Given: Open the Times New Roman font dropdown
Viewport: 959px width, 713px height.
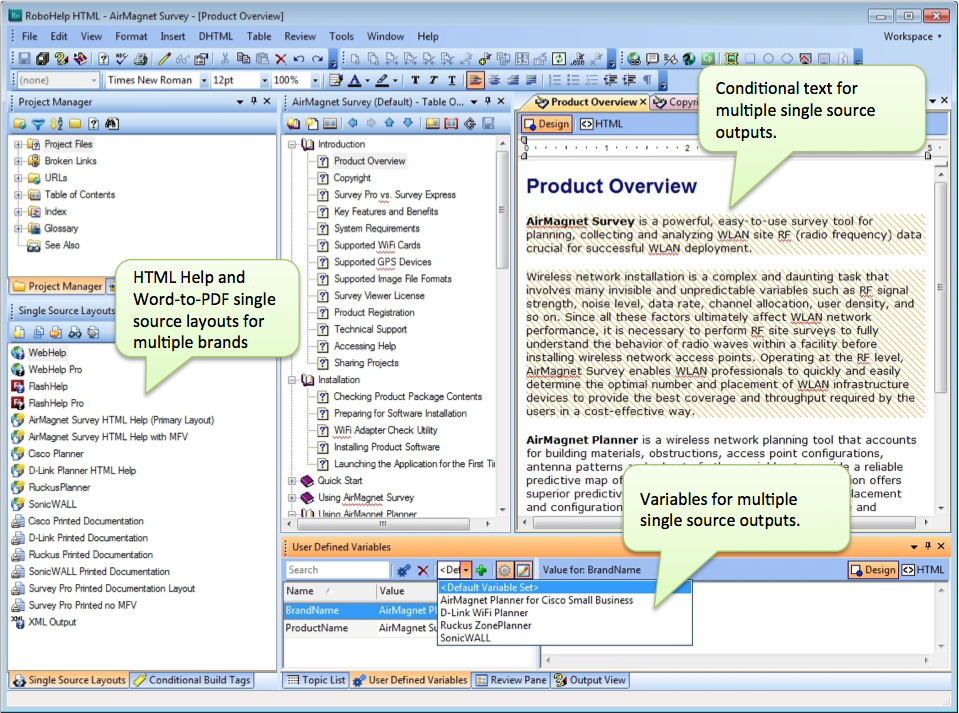Looking at the screenshot, I should pyautogui.click(x=204, y=80).
